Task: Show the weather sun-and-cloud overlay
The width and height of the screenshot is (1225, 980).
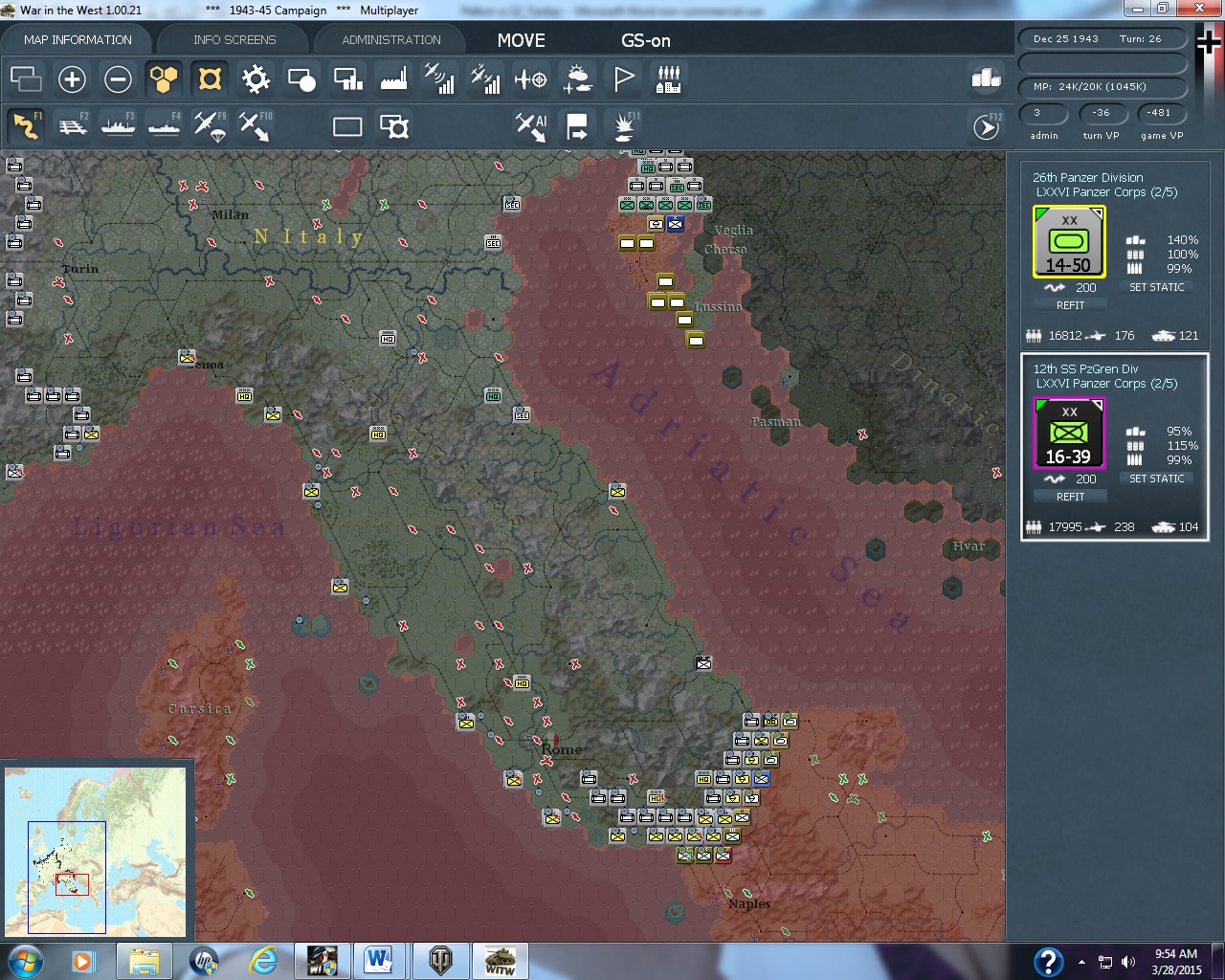Action: point(577,78)
